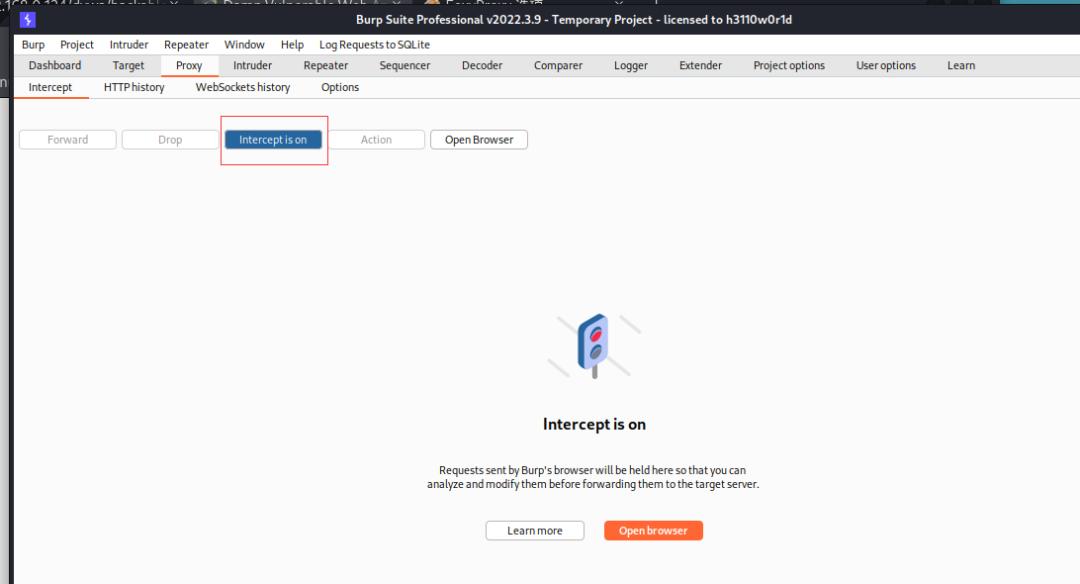View the WebSockets history

[x=242, y=87]
